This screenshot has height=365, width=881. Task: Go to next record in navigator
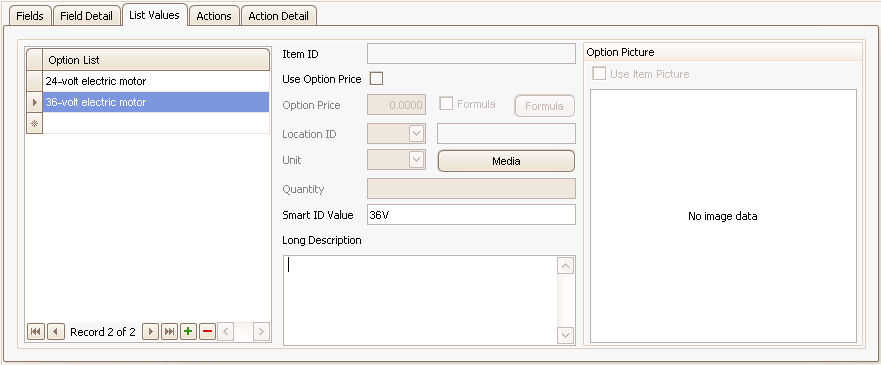tap(150, 332)
